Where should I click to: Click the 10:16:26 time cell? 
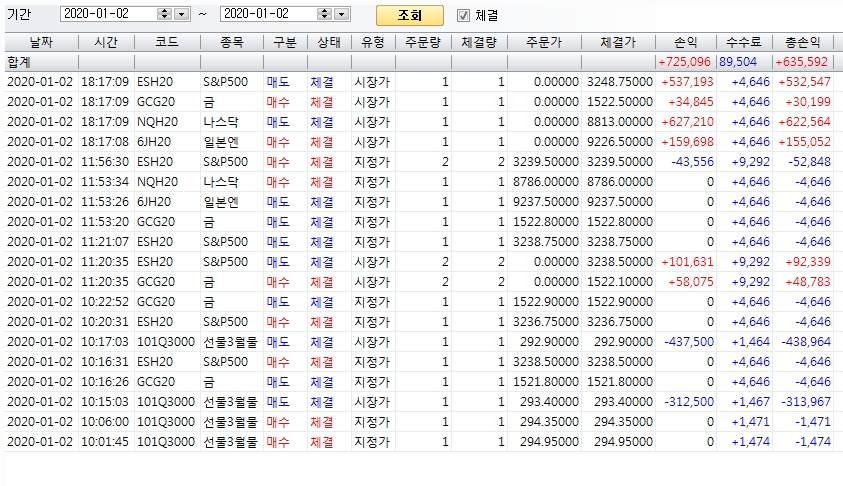[x=105, y=382]
